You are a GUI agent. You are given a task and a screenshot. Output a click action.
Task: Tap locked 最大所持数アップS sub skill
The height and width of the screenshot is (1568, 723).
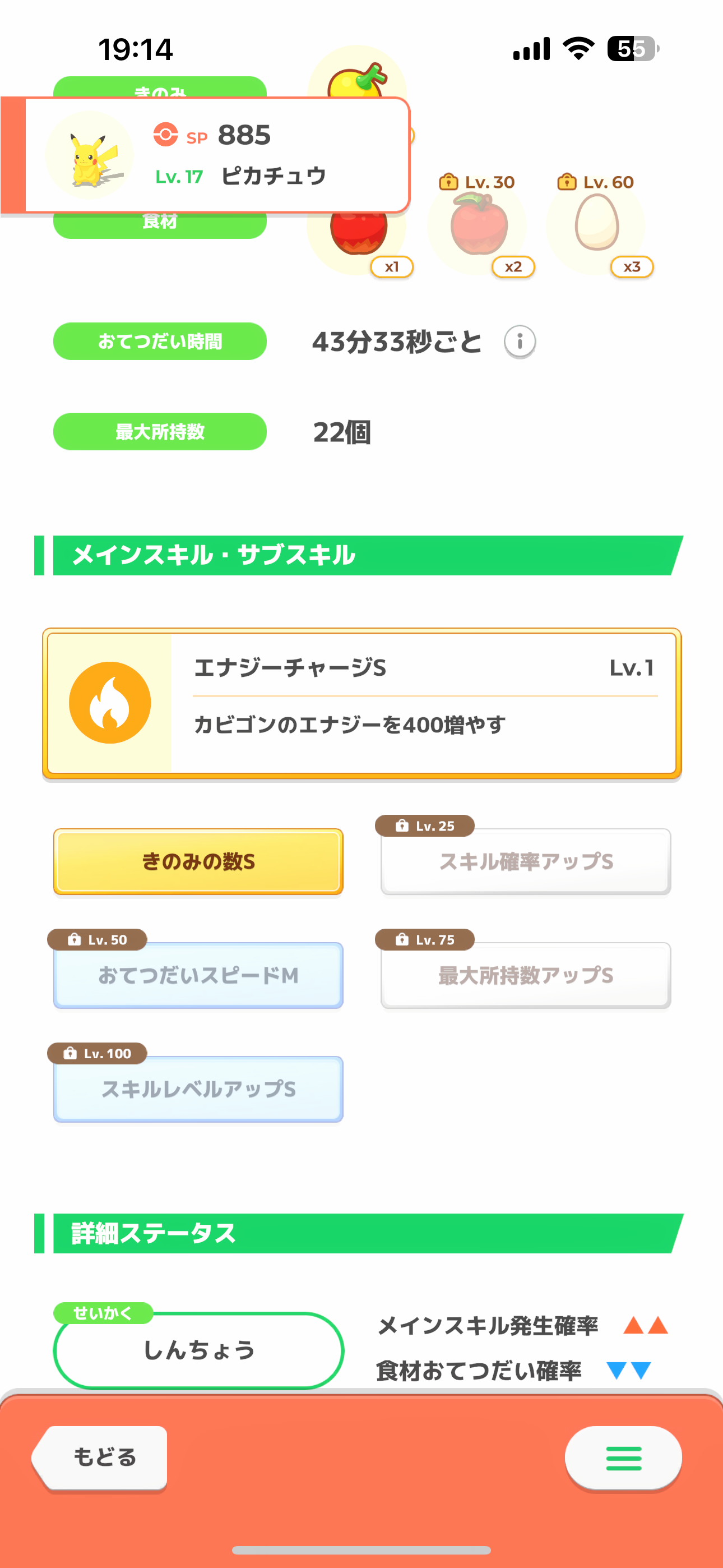526,975
